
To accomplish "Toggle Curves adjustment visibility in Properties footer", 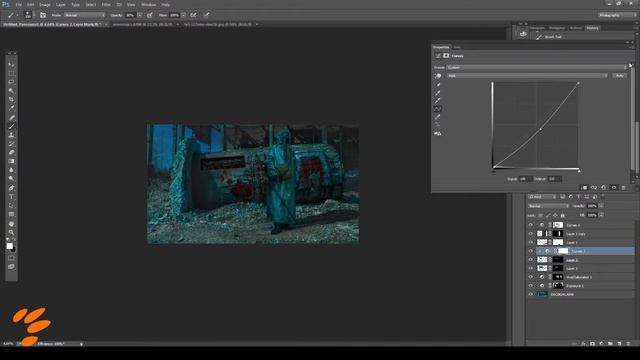I will (613, 188).
